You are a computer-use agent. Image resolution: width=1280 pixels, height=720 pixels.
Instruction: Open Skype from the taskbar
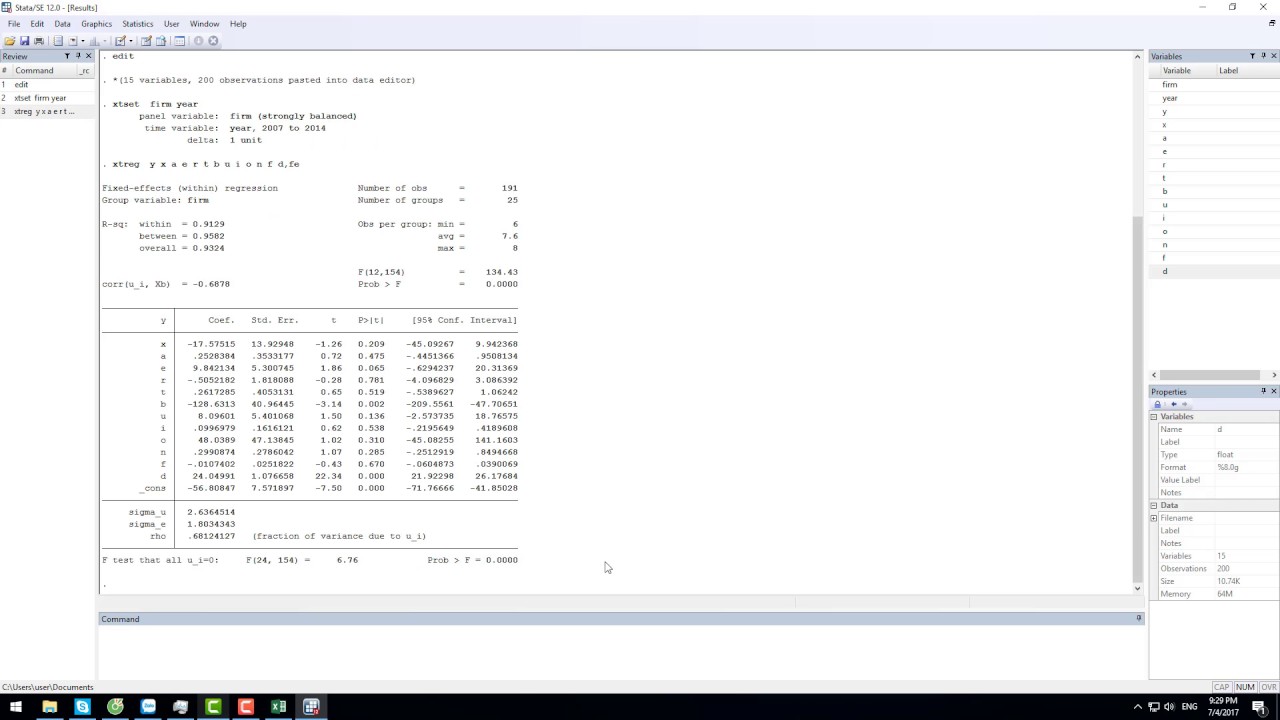click(82, 707)
